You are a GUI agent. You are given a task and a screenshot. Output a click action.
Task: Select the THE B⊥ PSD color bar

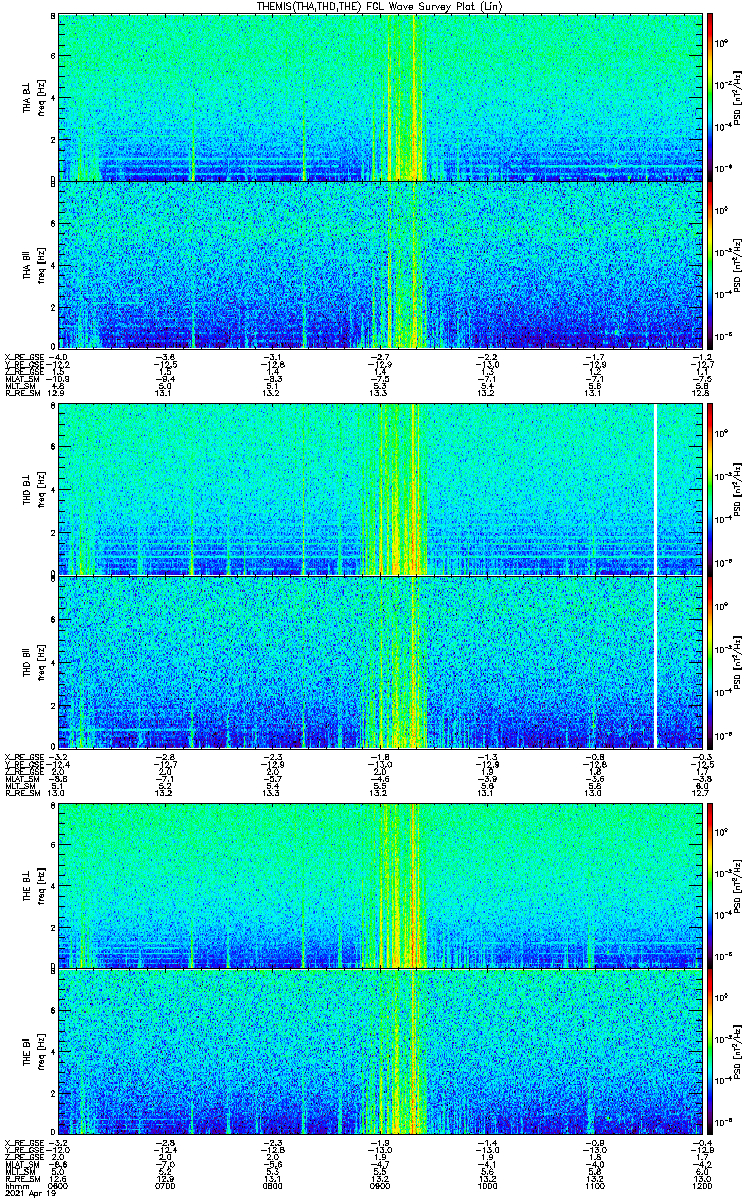click(710, 886)
